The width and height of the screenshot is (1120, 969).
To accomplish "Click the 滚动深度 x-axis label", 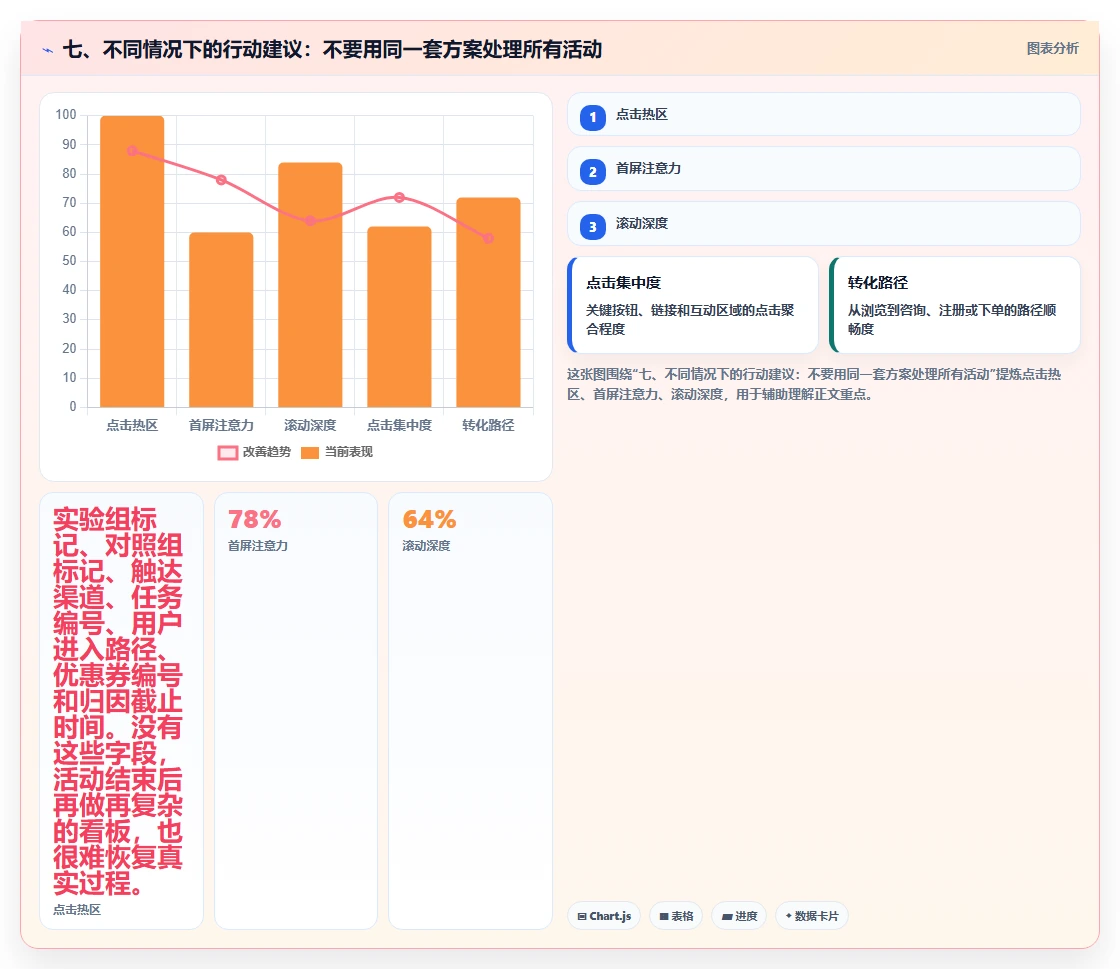I will coord(310,426).
